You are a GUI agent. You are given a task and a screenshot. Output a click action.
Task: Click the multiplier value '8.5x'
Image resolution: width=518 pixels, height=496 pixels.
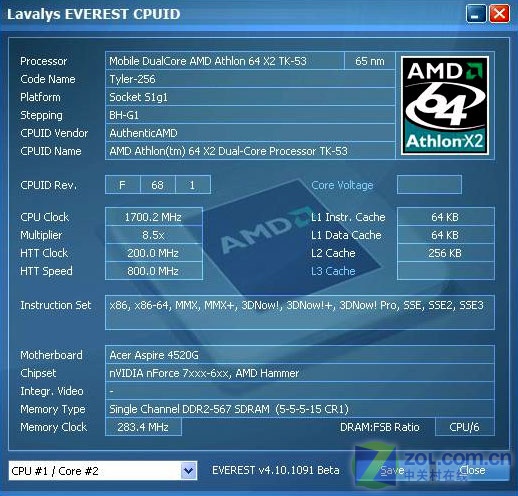pyautogui.click(x=153, y=235)
